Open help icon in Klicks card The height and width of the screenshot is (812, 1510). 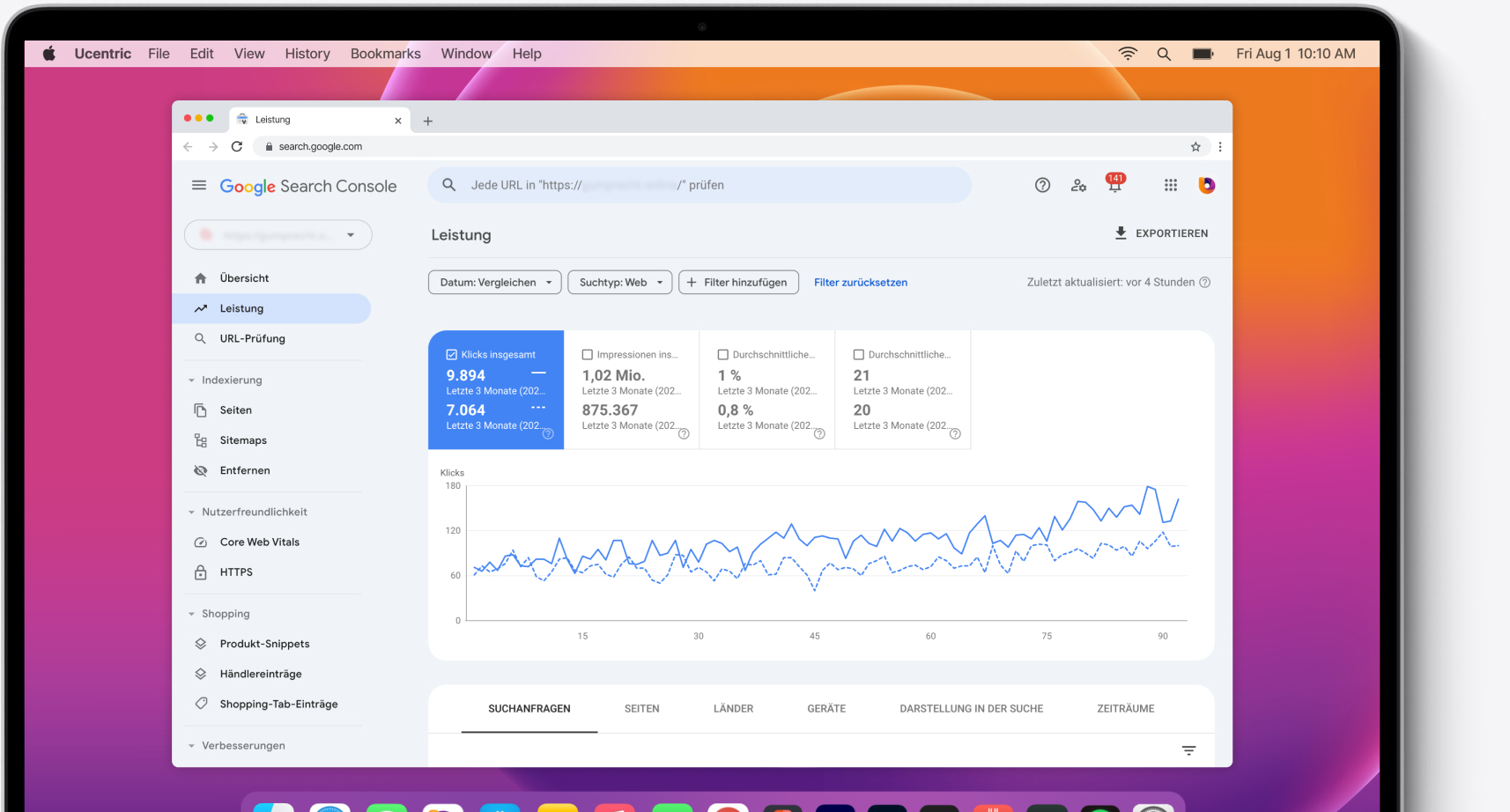pyautogui.click(x=548, y=434)
